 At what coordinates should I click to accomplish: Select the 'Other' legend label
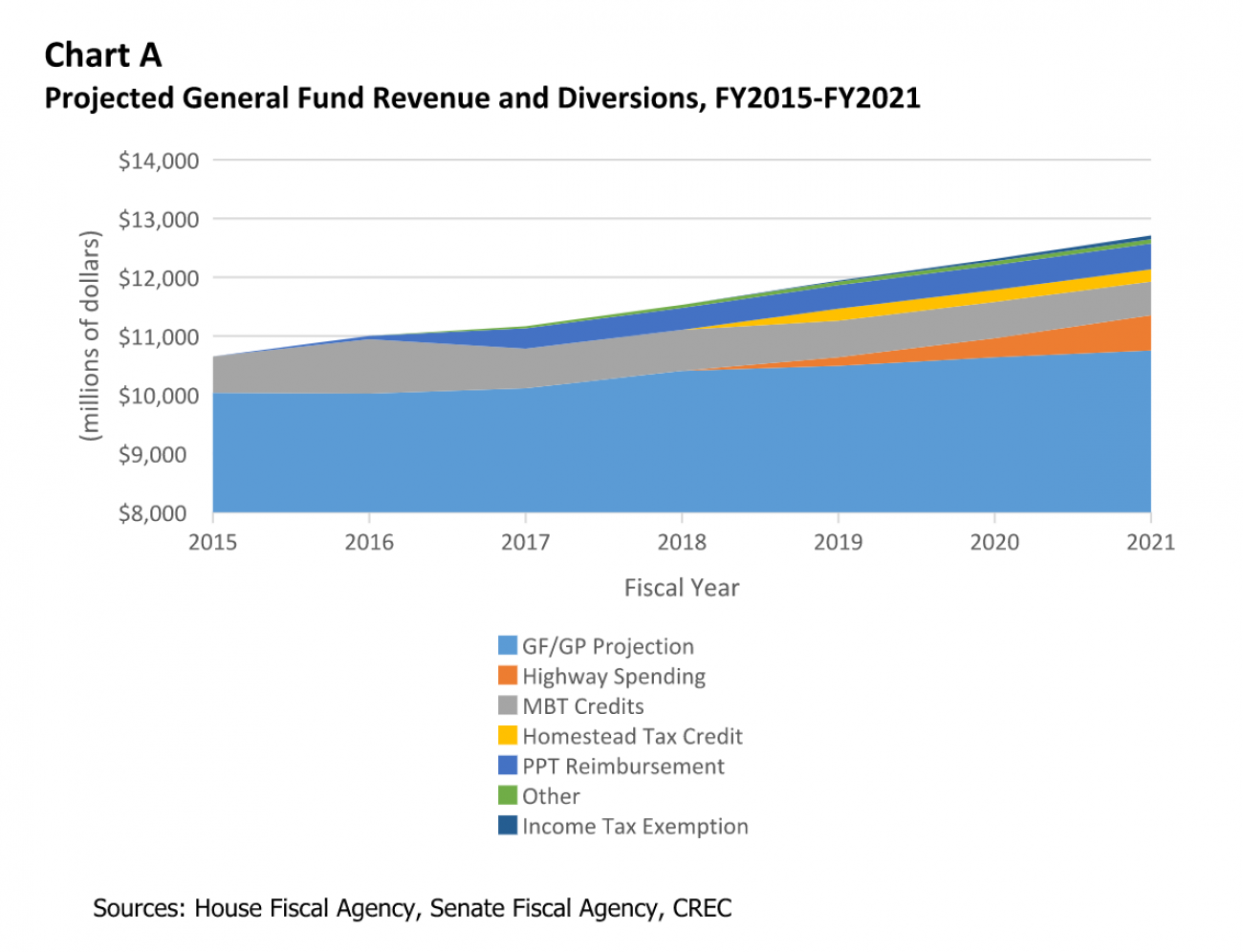tap(551, 796)
